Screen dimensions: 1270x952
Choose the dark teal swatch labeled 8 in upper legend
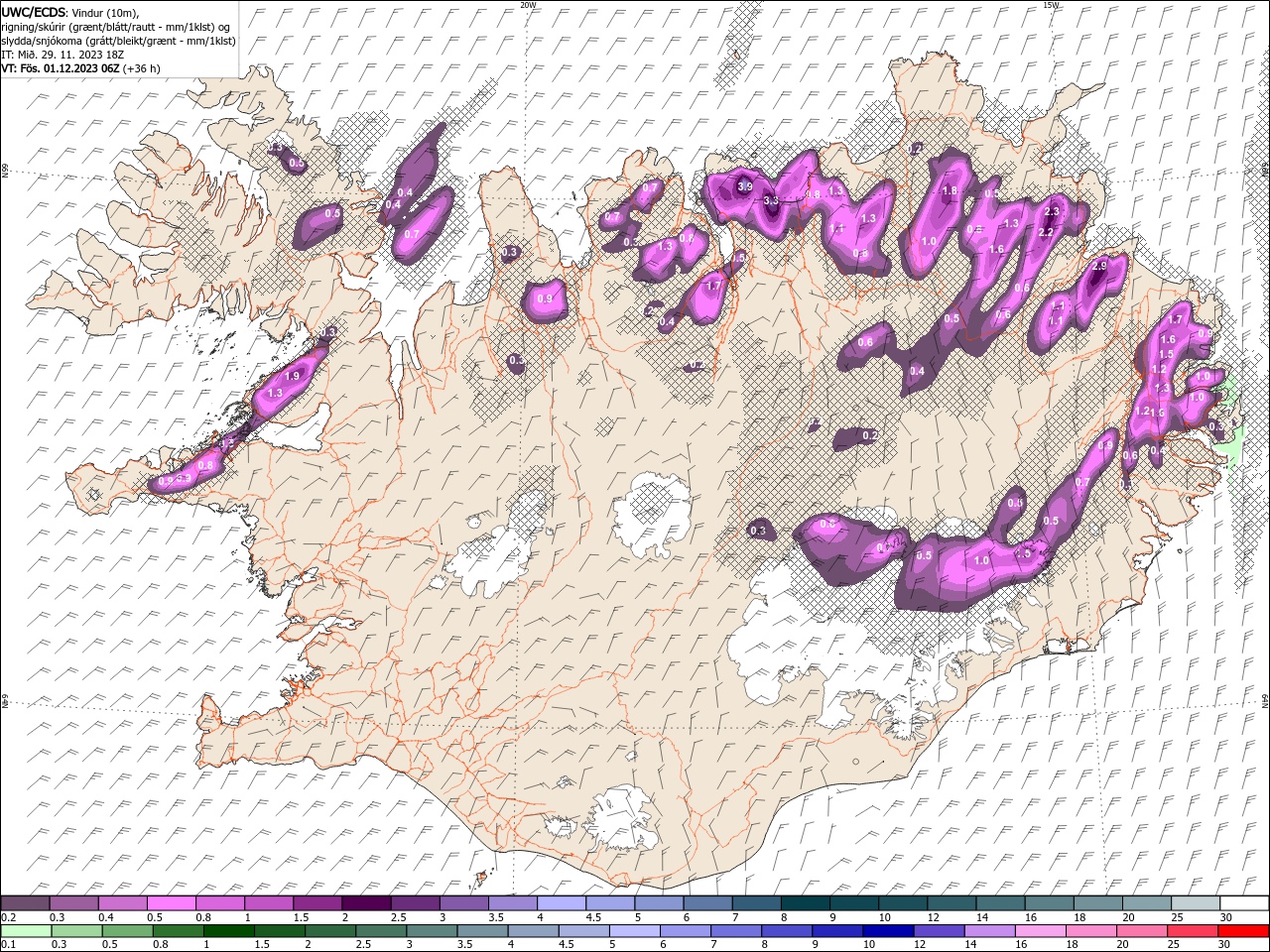[x=805, y=903]
